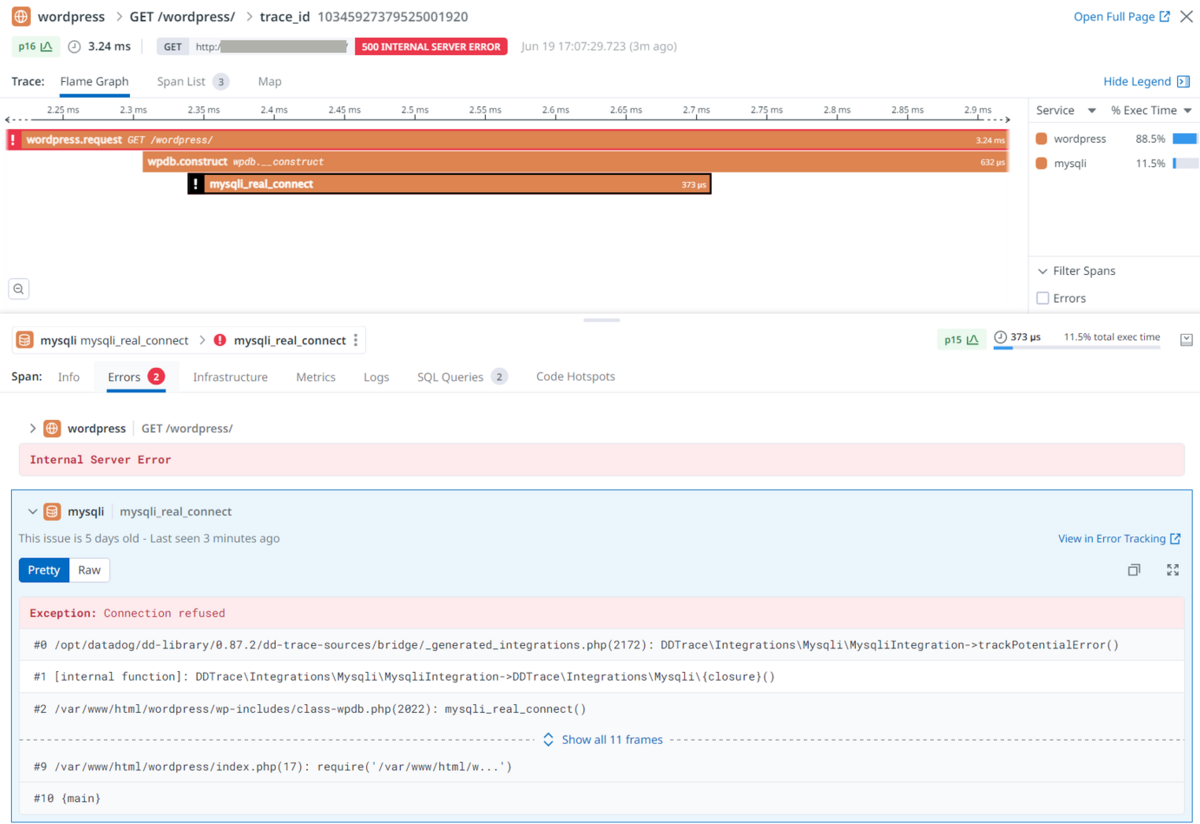Open the Service dropdown in legend
The height and width of the screenshot is (824, 1200).
1066,111
